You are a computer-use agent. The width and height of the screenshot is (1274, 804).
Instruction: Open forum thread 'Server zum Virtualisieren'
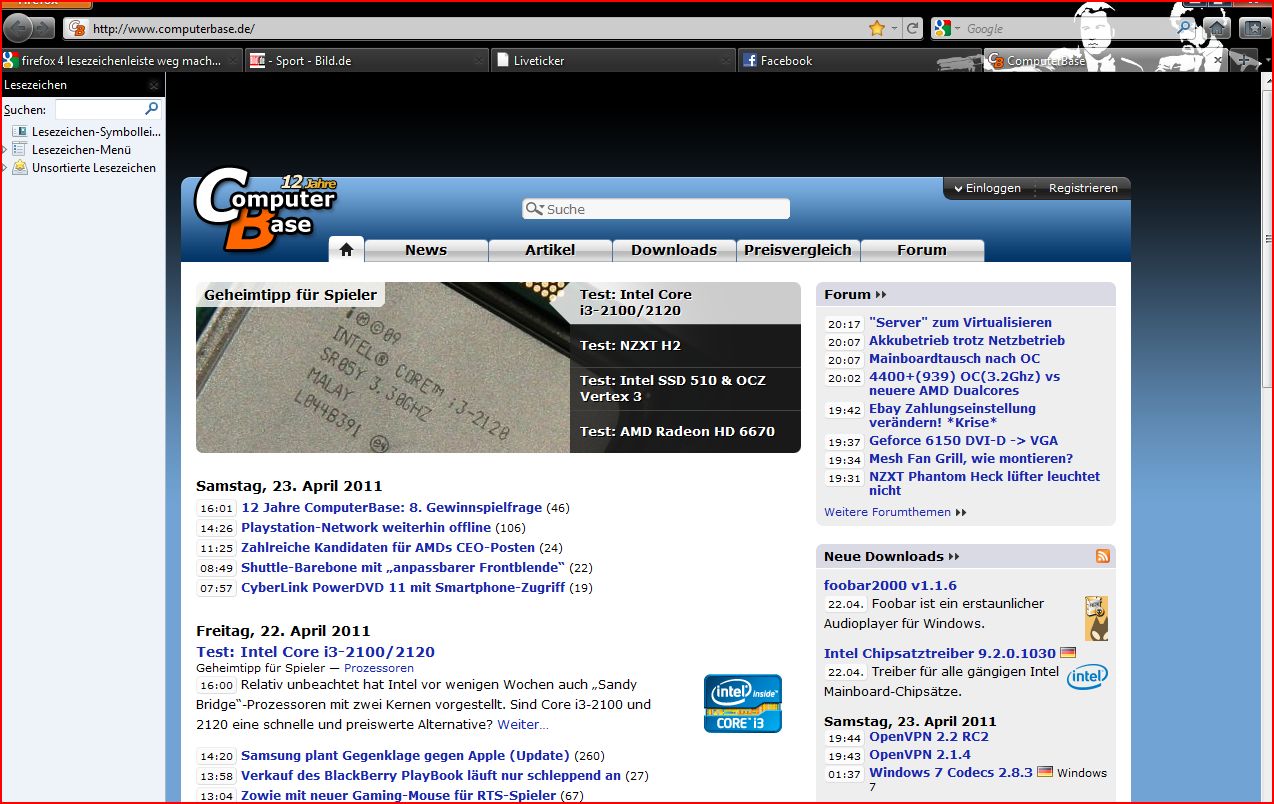click(960, 323)
